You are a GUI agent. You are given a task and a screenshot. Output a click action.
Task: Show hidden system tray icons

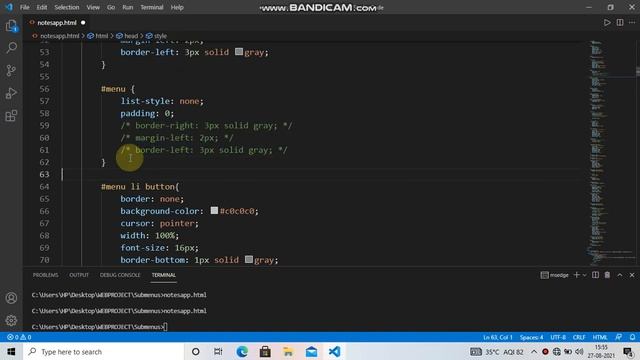534,351
